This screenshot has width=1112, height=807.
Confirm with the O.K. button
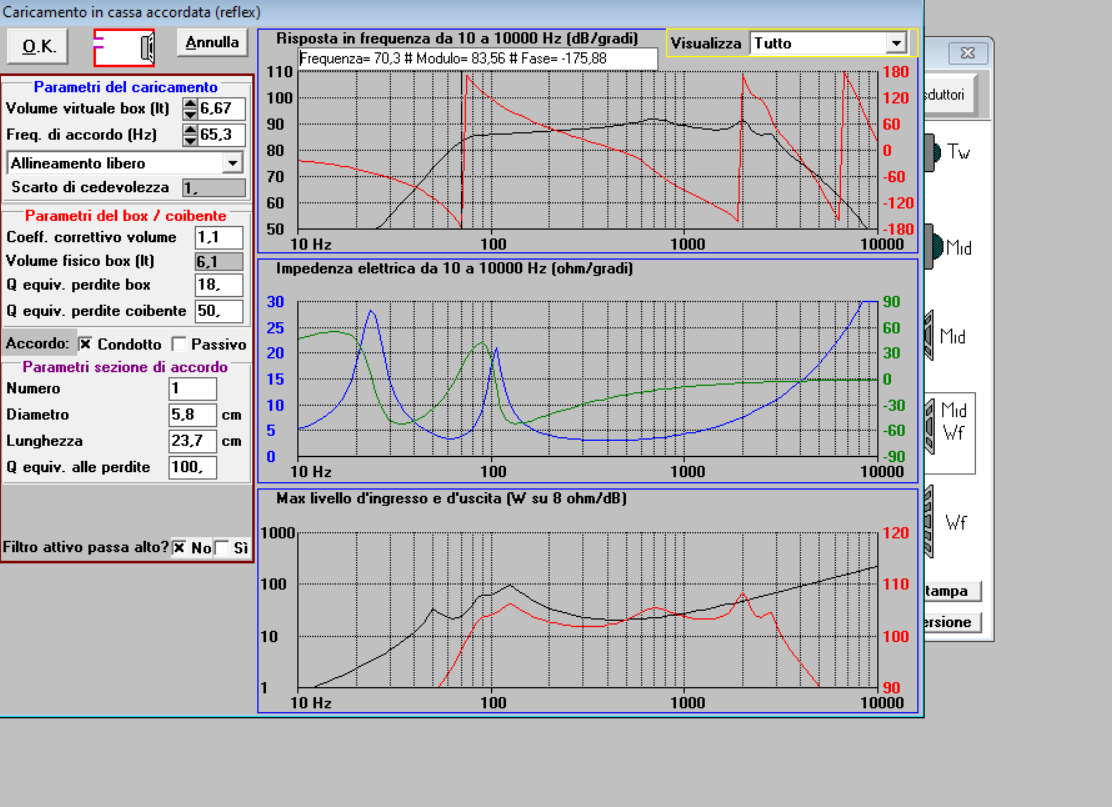38,47
